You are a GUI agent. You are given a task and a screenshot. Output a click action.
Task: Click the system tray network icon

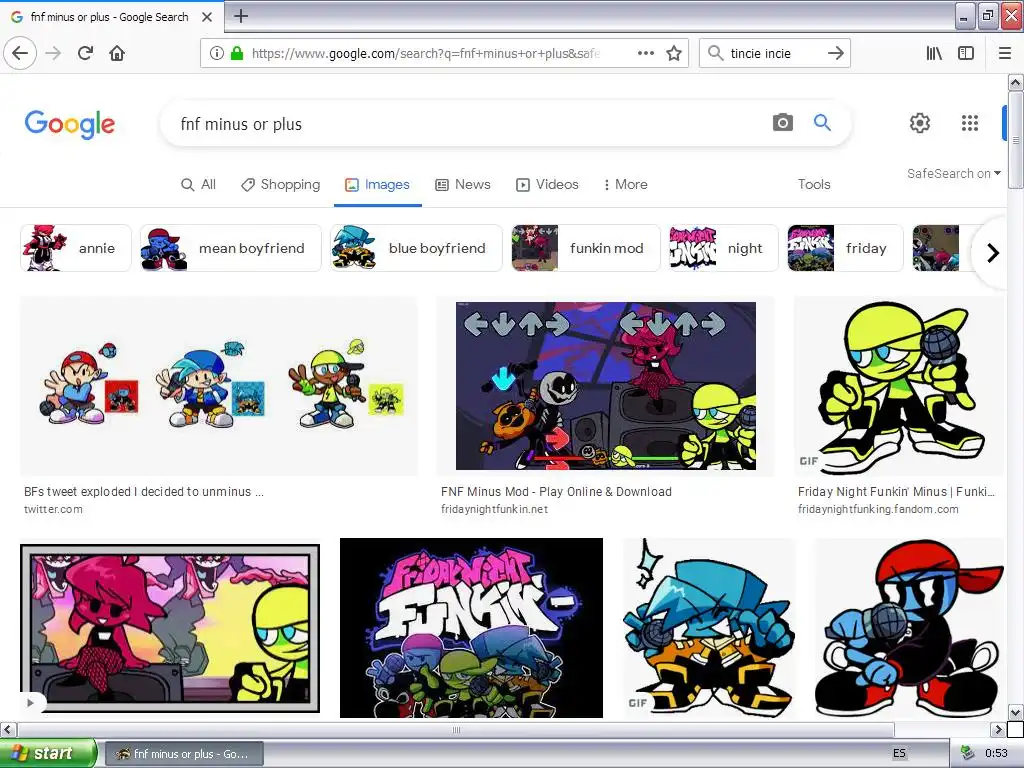pos(967,753)
